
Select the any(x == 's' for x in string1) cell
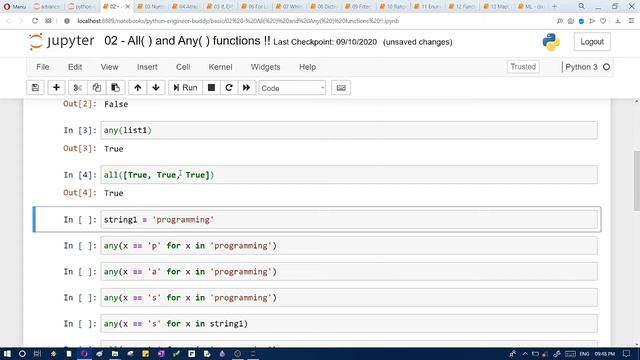(349, 324)
